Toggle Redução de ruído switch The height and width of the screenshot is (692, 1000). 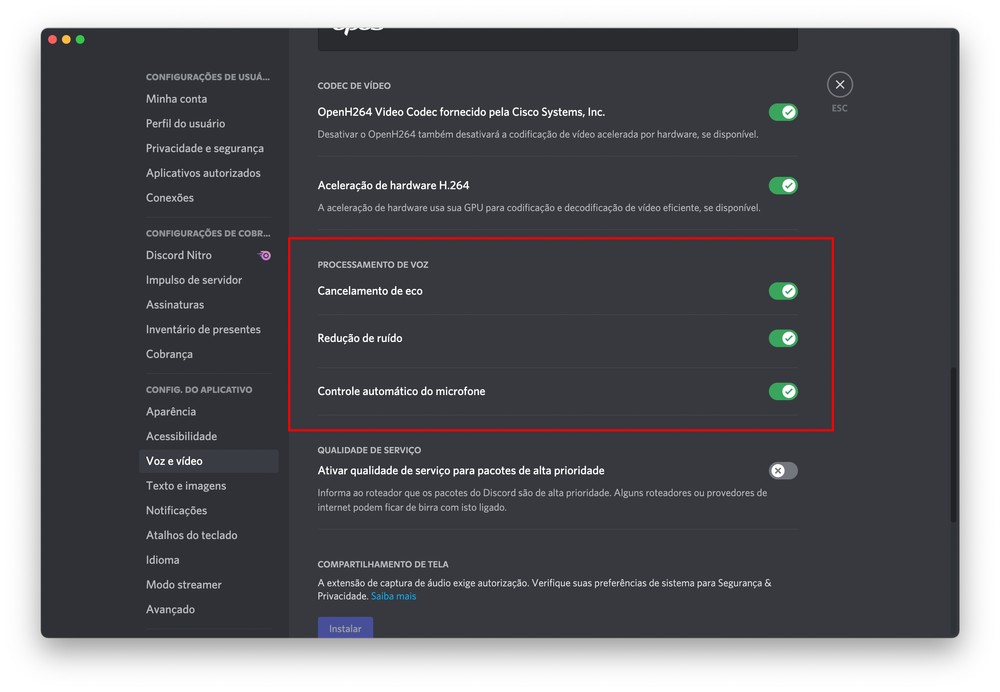coord(783,338)
